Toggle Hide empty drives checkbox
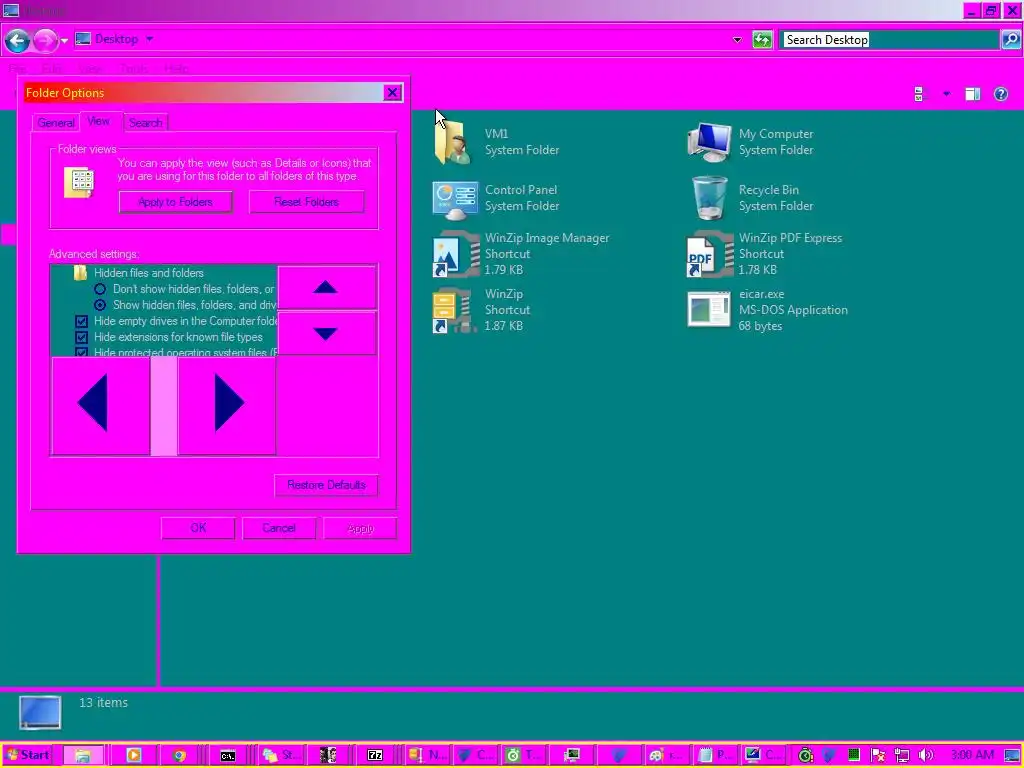 82,321
